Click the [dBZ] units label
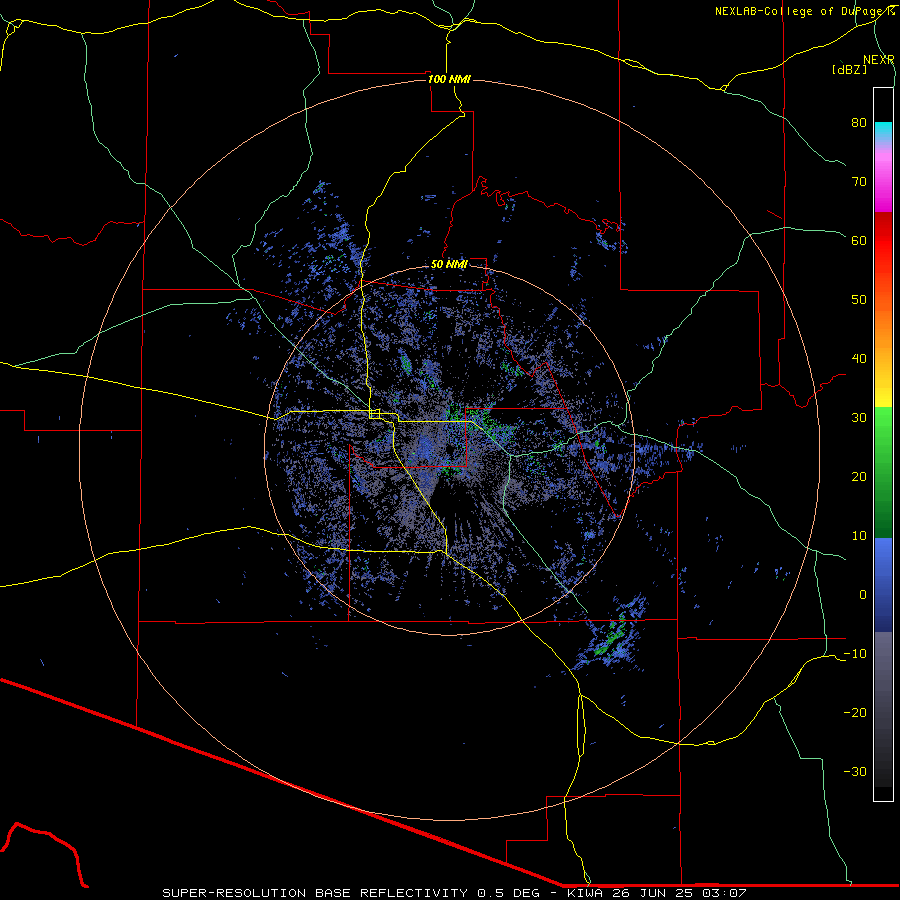The image size is (900, 900). click(849, 69)
